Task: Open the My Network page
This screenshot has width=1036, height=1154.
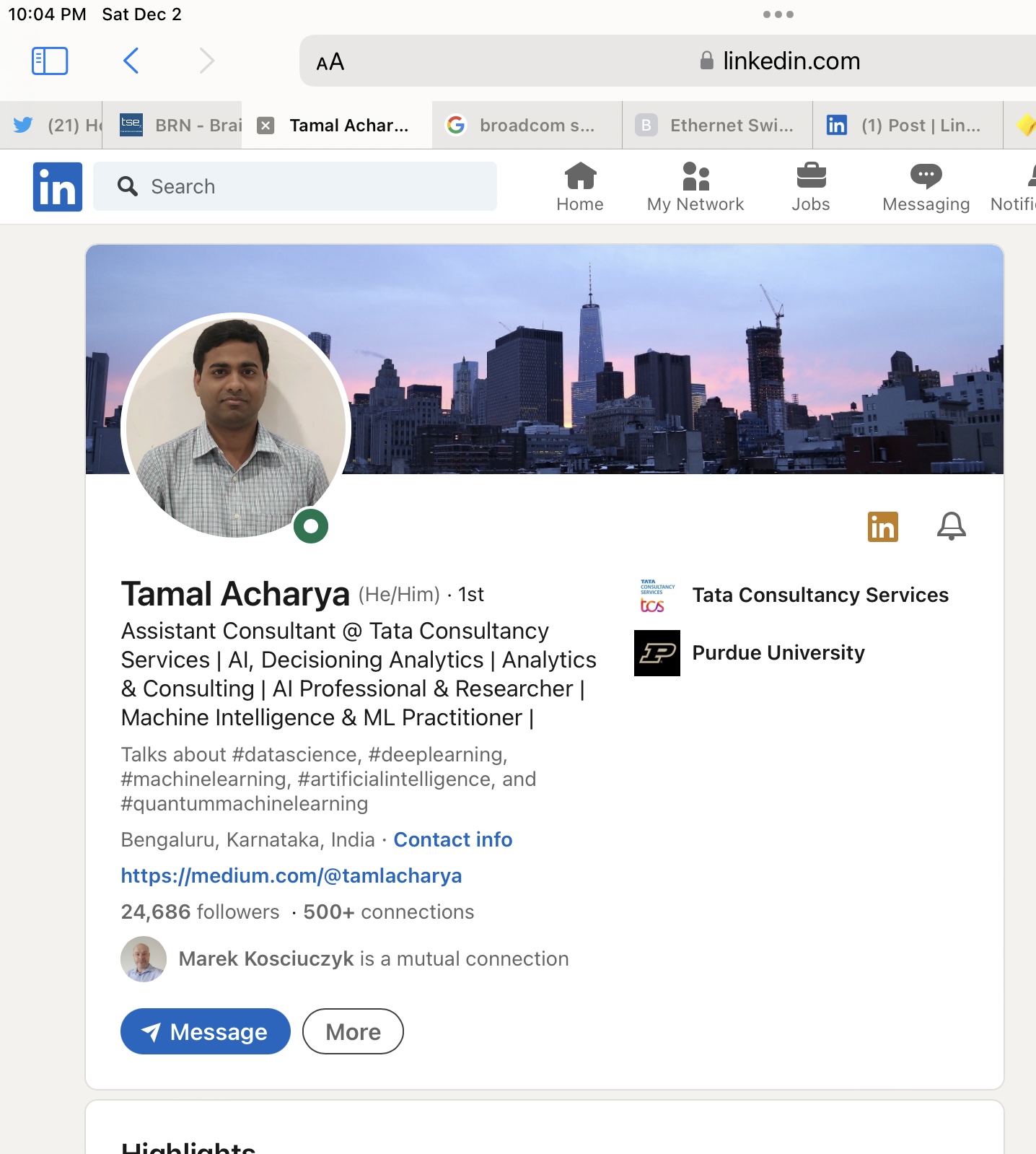Action: pyautogui.click(x=695, y=187)
